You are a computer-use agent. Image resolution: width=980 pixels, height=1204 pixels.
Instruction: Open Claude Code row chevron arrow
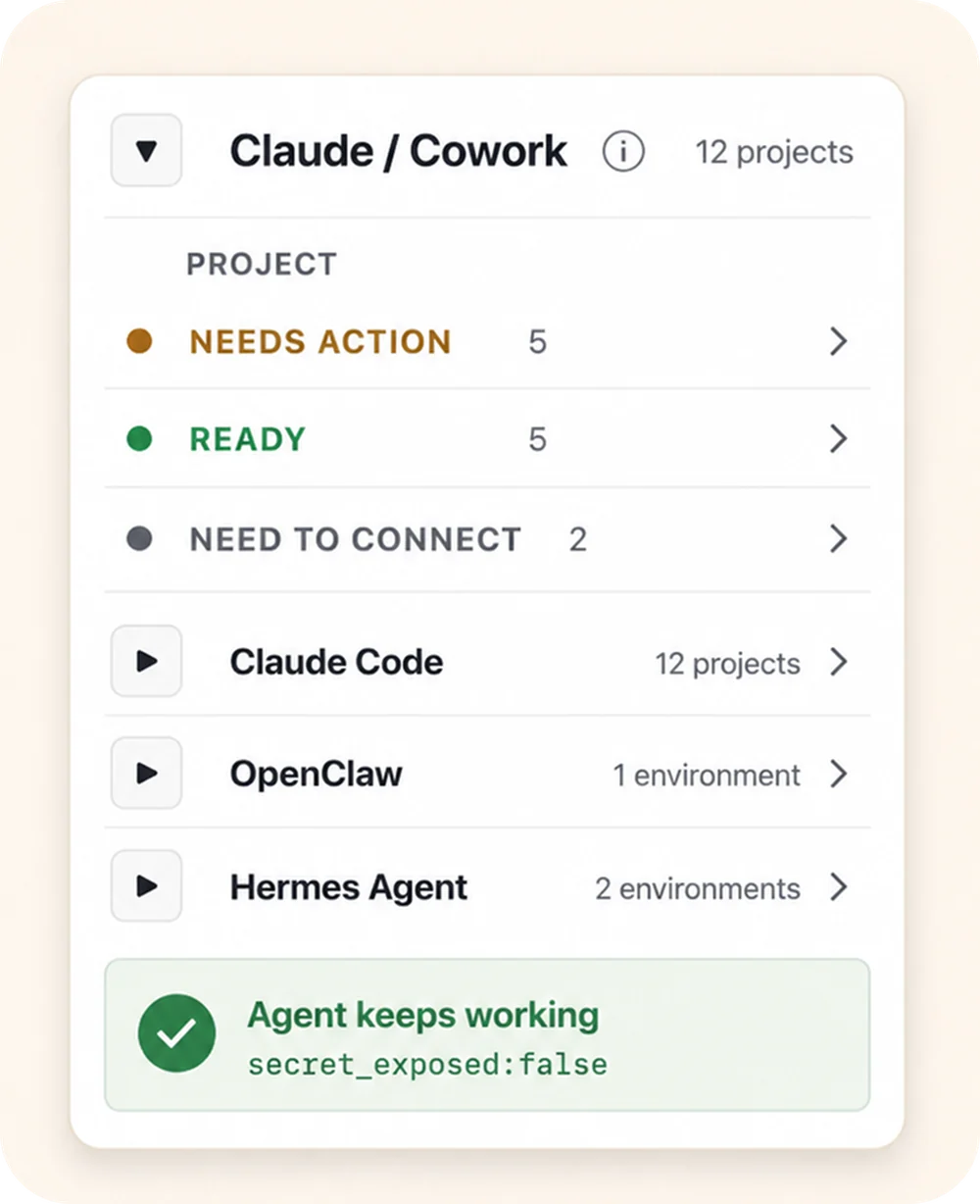pos(838,662)
